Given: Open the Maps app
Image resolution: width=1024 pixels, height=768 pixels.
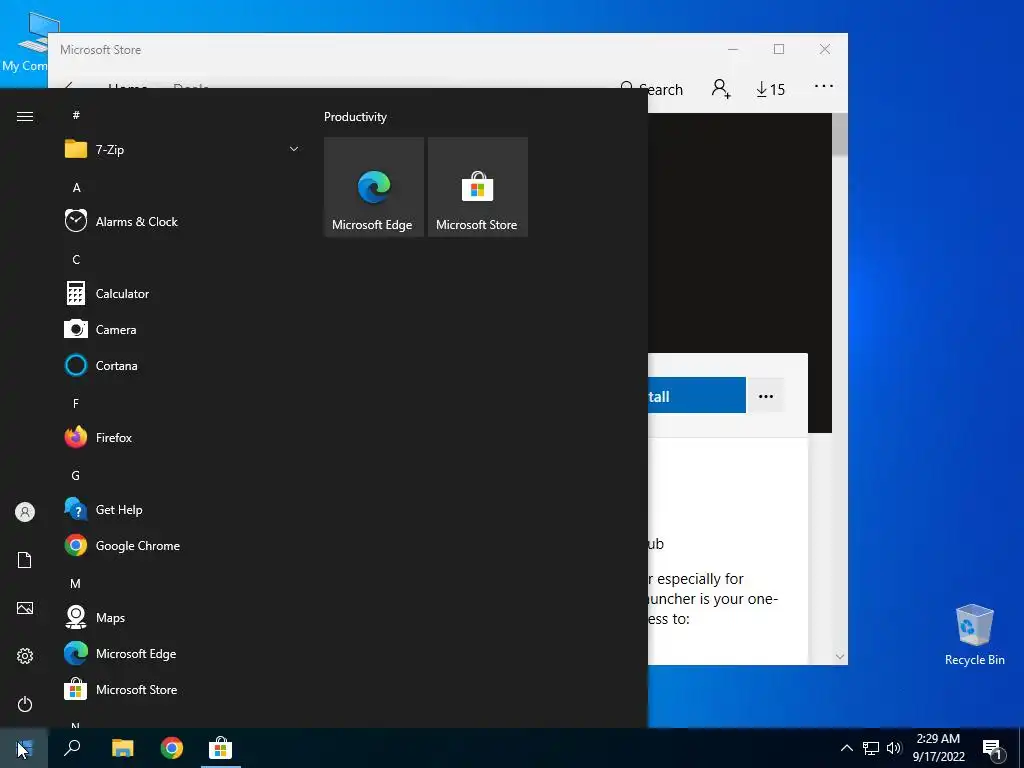Looking at the screenshot, I should (x=183, y=618).
